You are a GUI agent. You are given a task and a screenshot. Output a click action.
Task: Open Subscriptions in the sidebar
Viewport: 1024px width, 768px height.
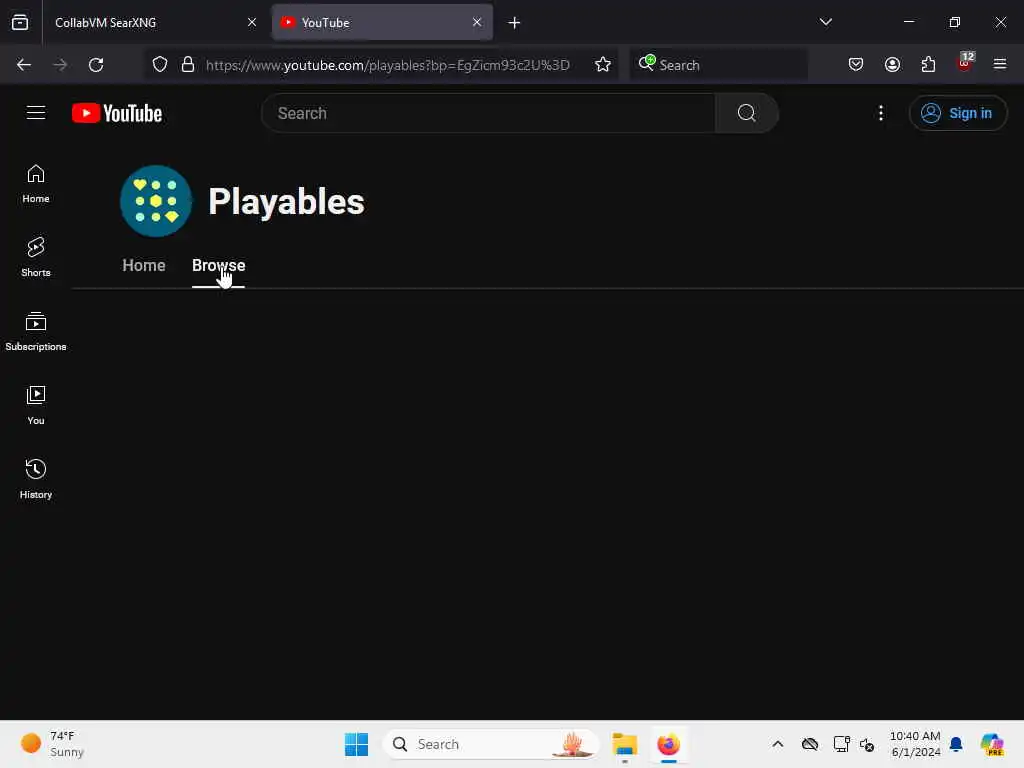(36, 332)
